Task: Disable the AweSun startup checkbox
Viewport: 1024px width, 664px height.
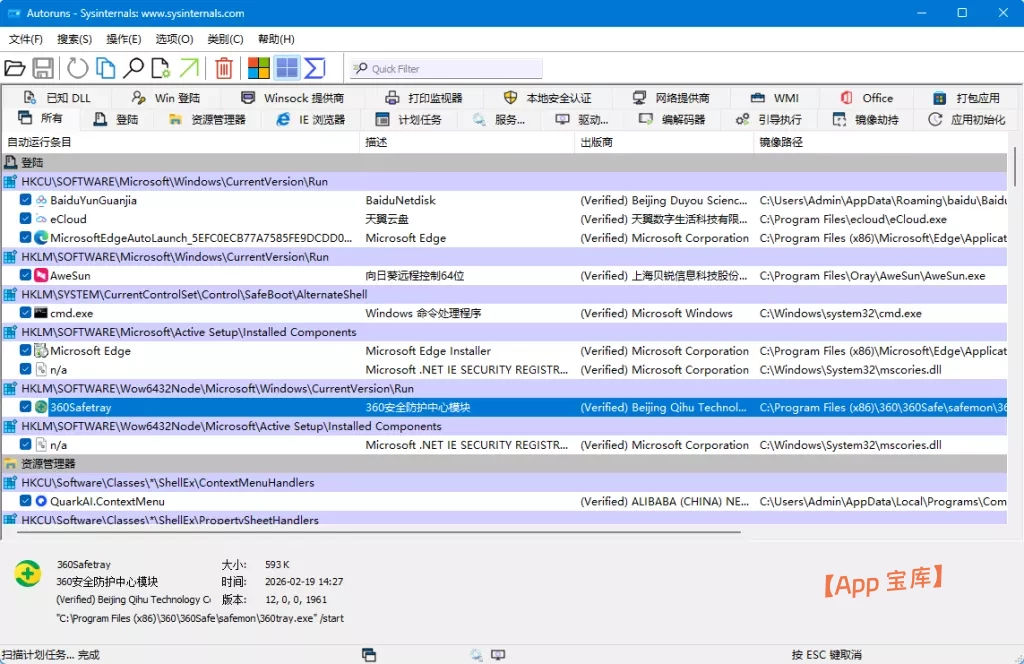Action: [25, 275]
